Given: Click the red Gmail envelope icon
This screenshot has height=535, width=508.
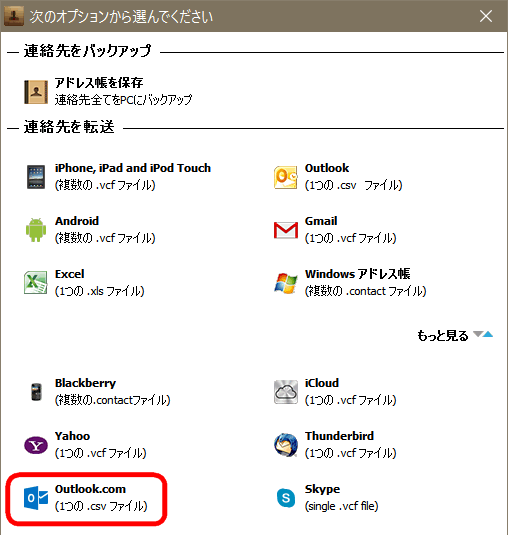Looking at the screenshot, I should click(286, 230).
